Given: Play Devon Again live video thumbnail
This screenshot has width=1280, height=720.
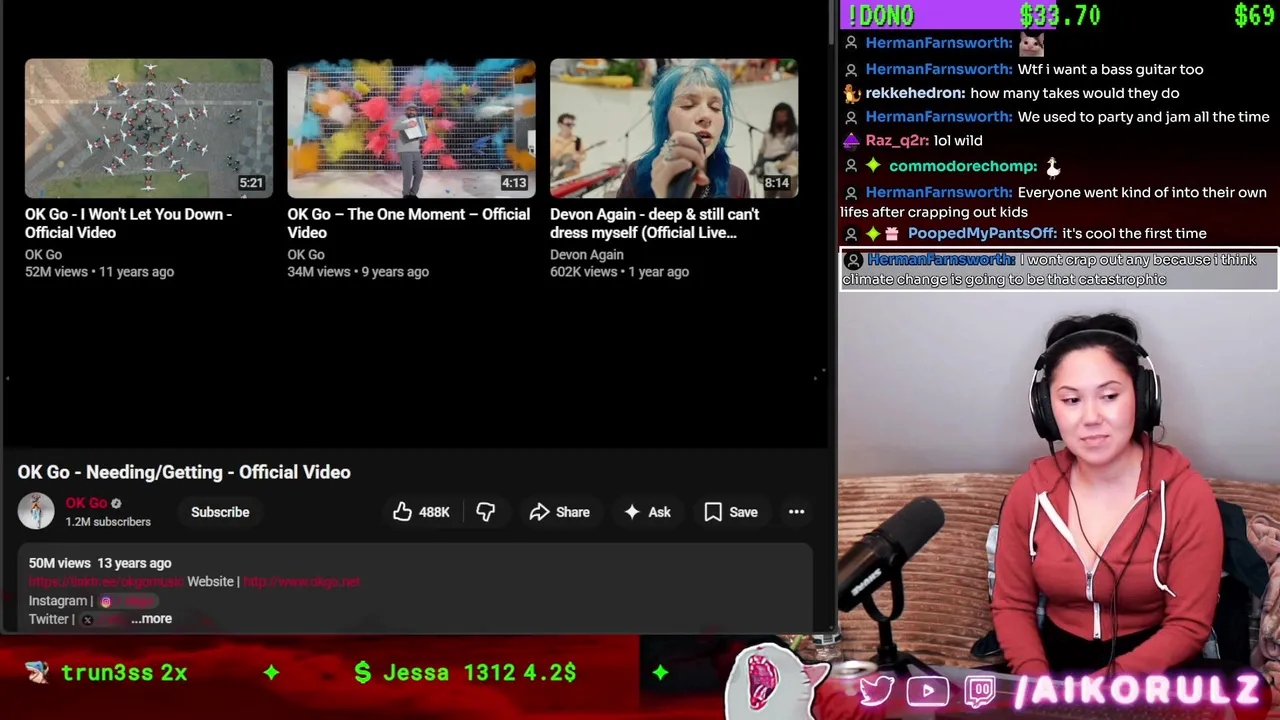Looking at the screenshot, I should click(674, 128).
